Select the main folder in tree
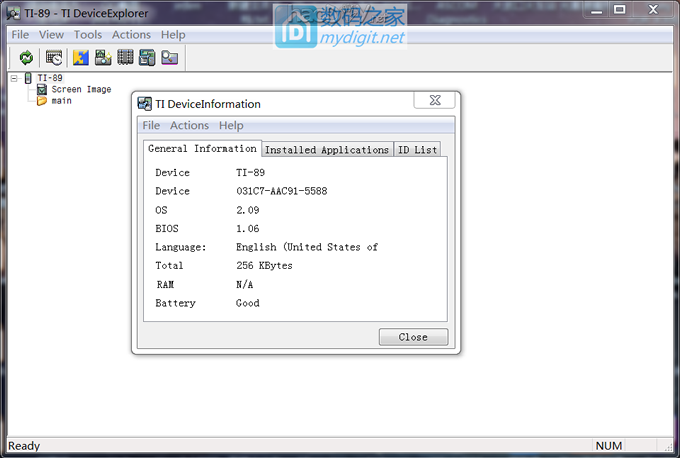680x458 pixels. click(x=61, y=100)
